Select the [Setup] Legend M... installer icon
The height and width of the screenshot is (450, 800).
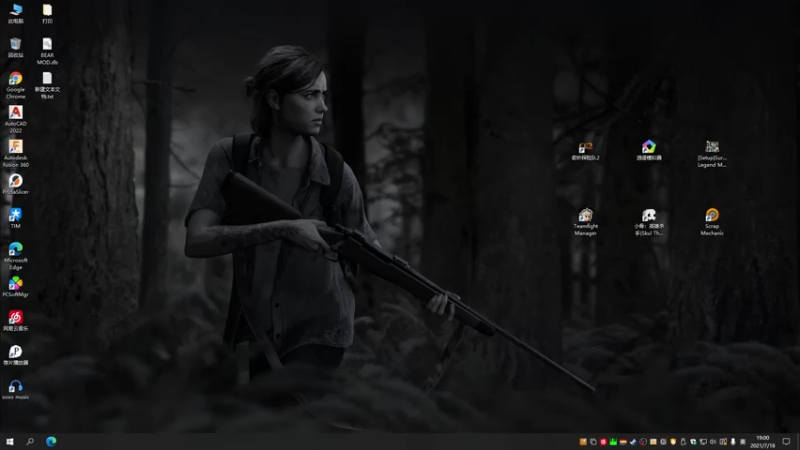click(x=712, y=154)
